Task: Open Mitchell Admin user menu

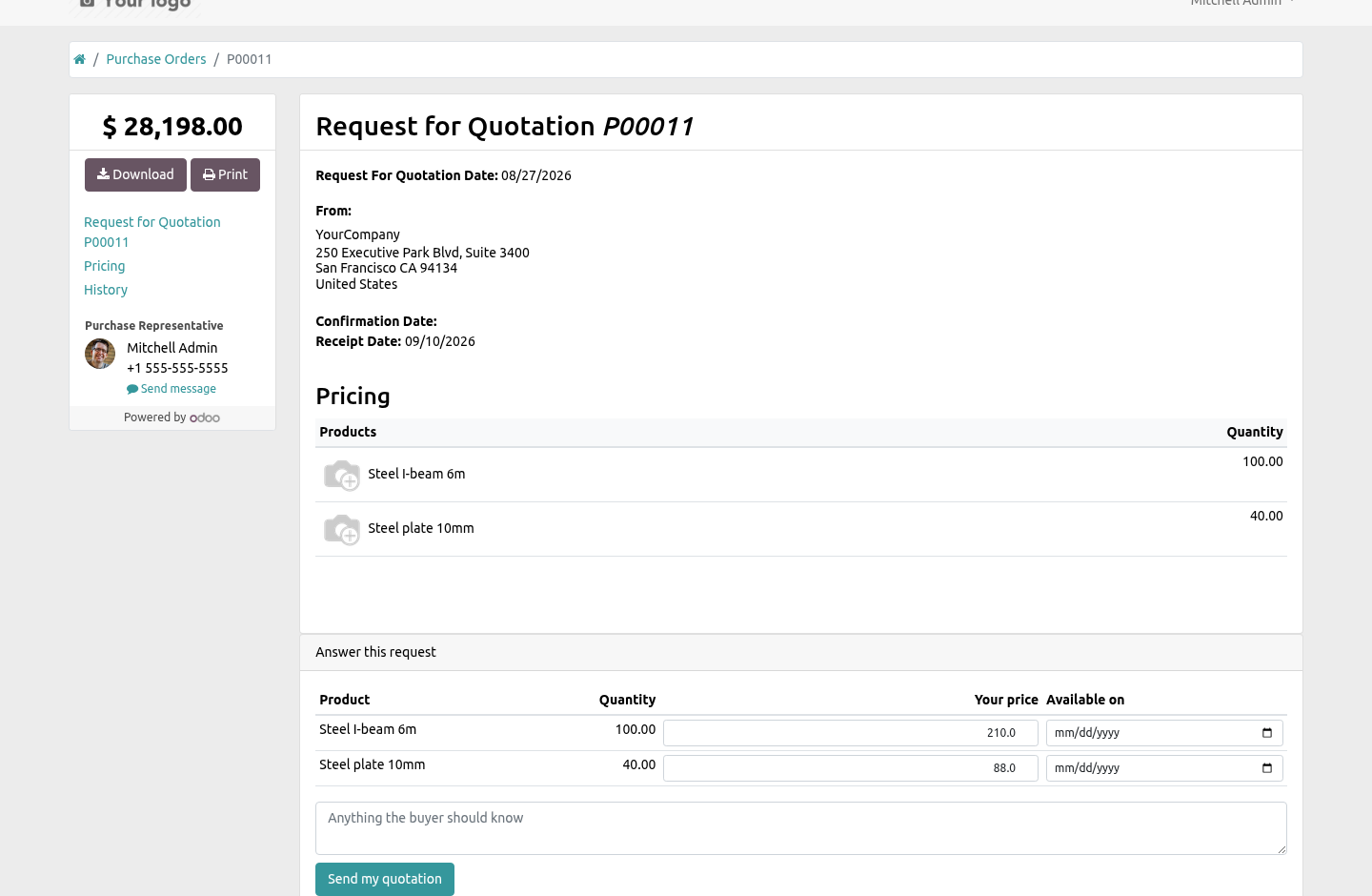Action: click(x=1242, y=3)
